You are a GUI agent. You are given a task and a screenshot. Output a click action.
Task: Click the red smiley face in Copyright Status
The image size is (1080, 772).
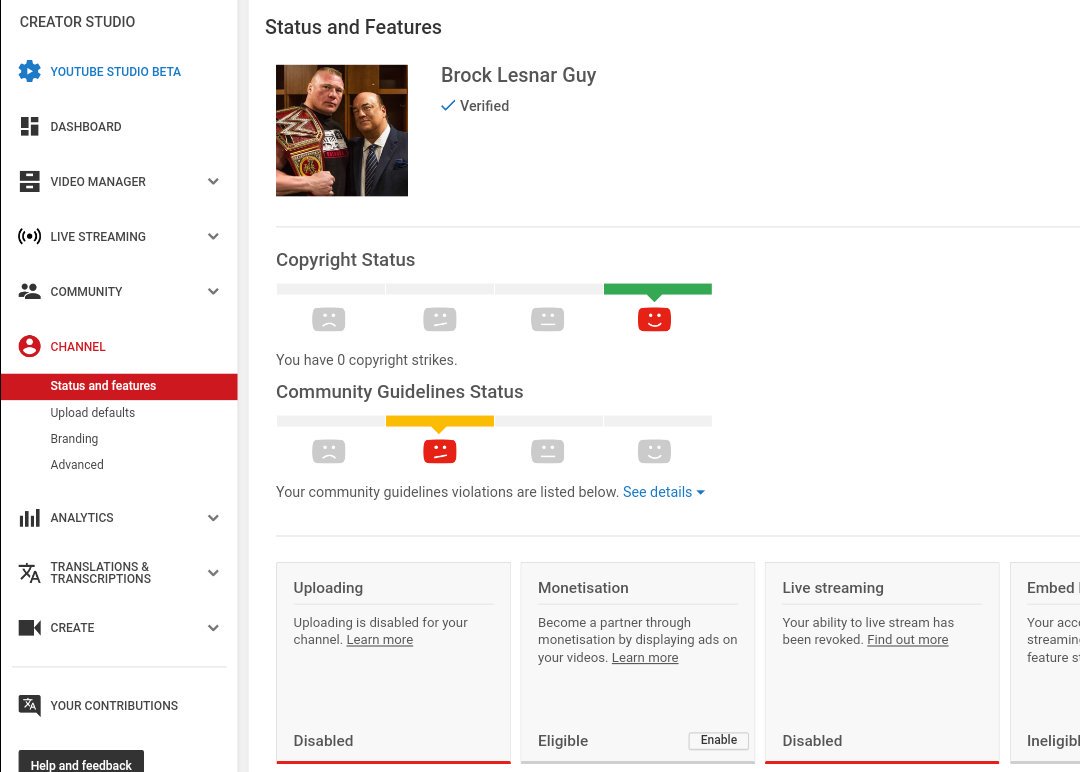point(654,320)
